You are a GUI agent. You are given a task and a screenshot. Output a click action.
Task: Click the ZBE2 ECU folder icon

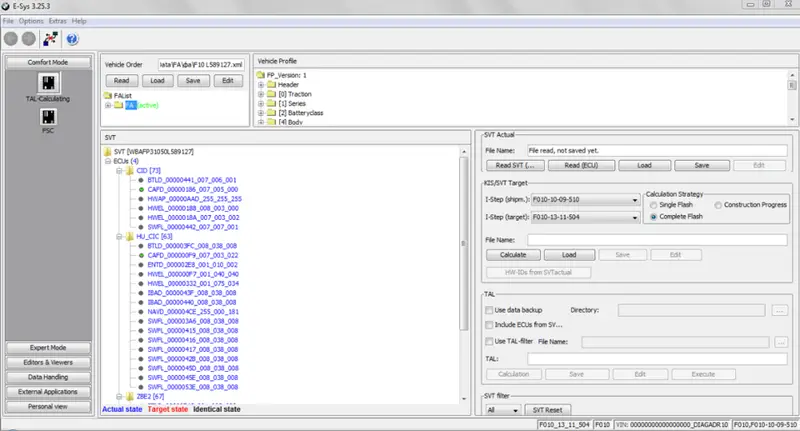click(x=130, y=396)
